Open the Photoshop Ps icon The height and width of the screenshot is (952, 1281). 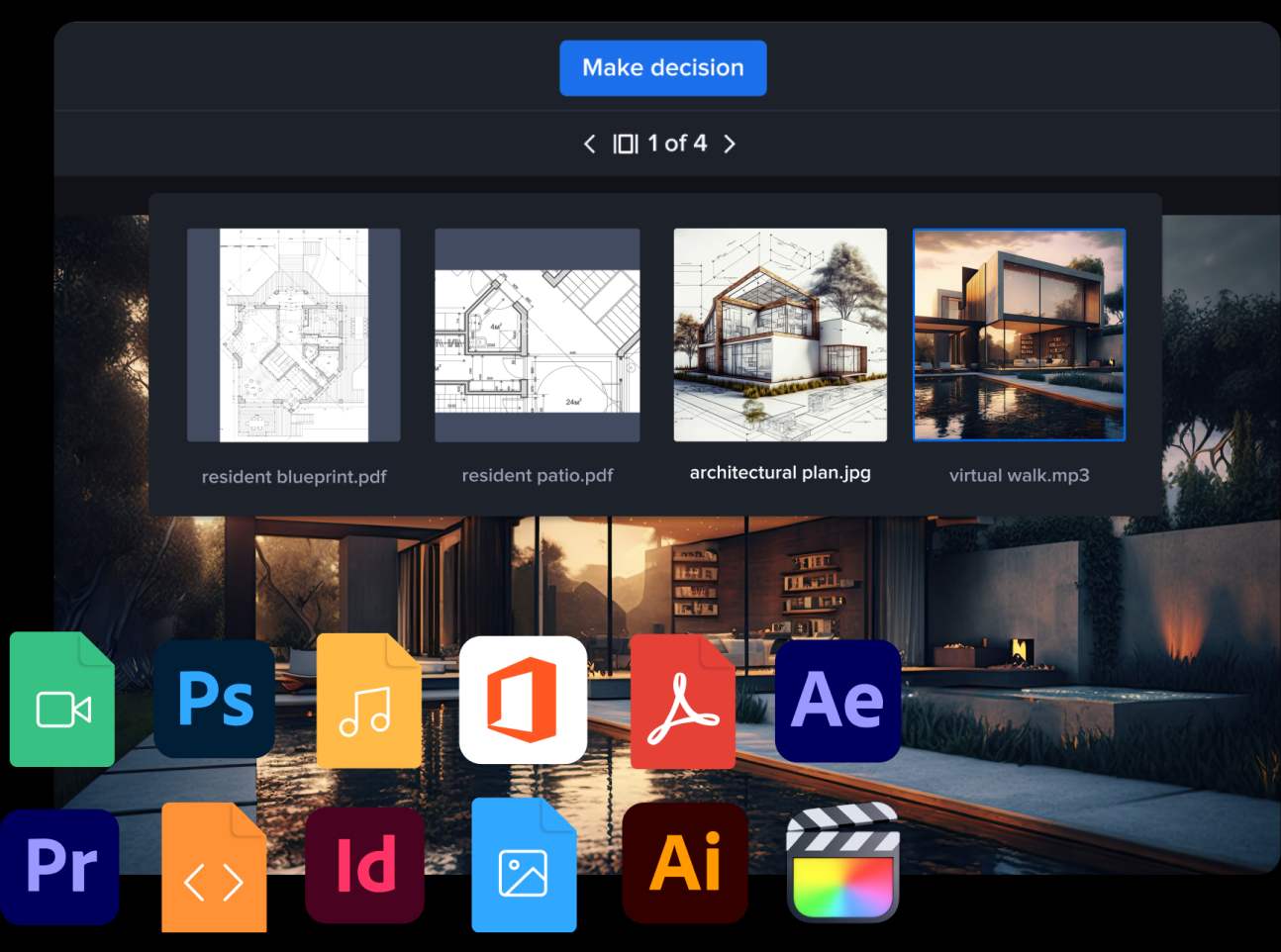click(x=215, y=699)
